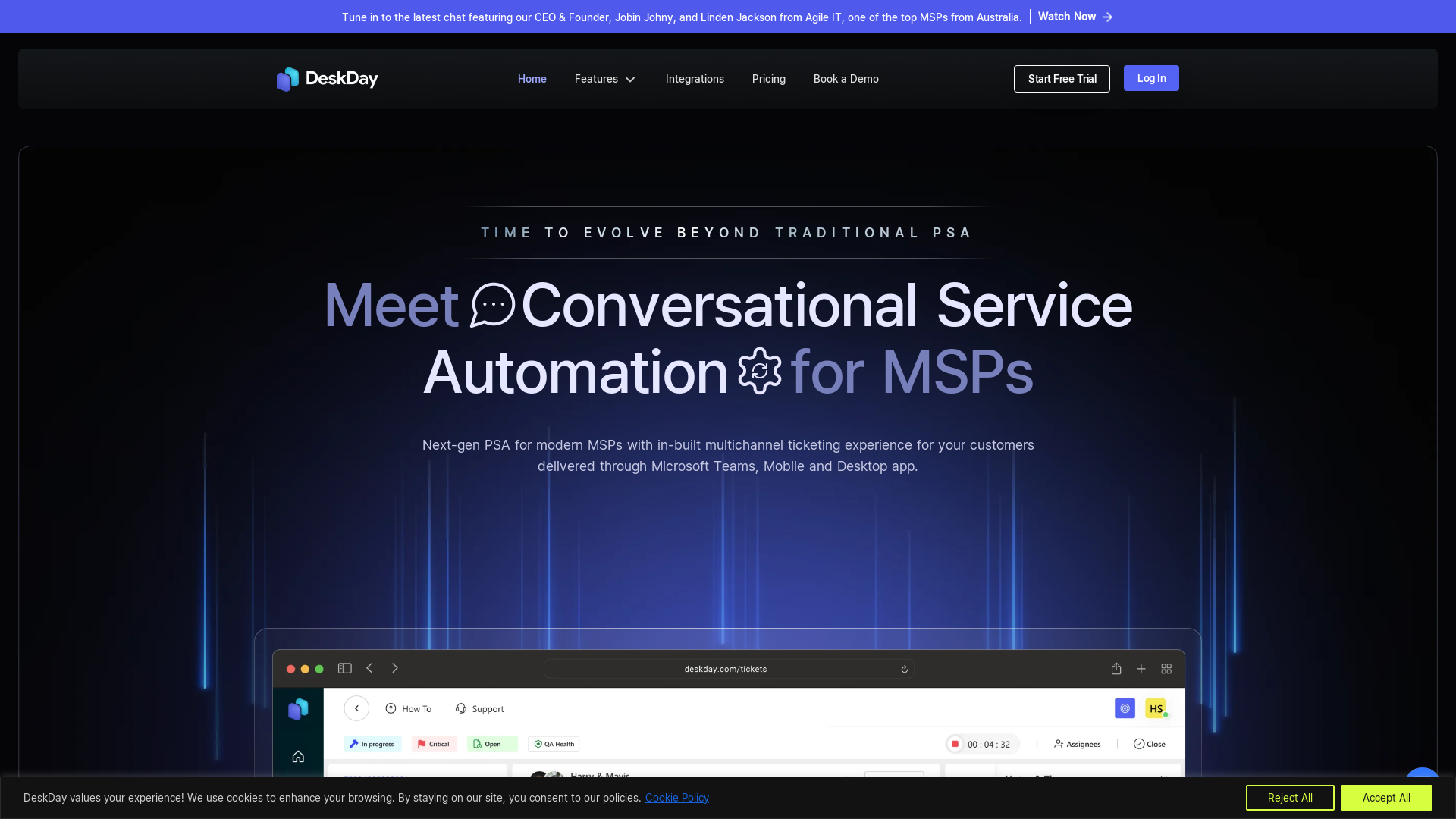1456x819 pixels.
Task: Click the home icon in the app sidebar
Action: point(298,757)
